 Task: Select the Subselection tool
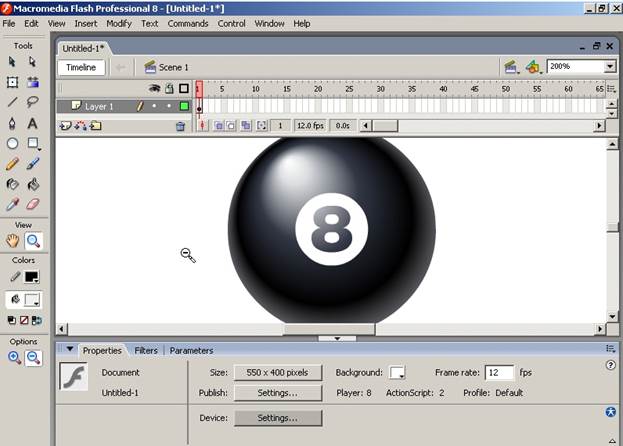(x=33, y=62)
